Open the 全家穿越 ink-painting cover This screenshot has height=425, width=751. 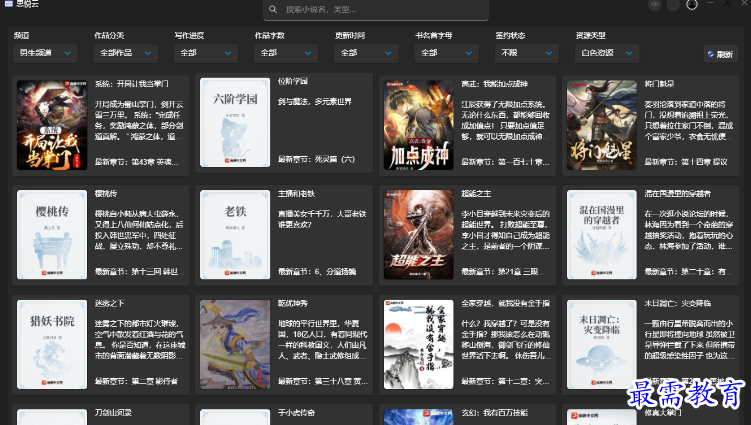(418, 344)
